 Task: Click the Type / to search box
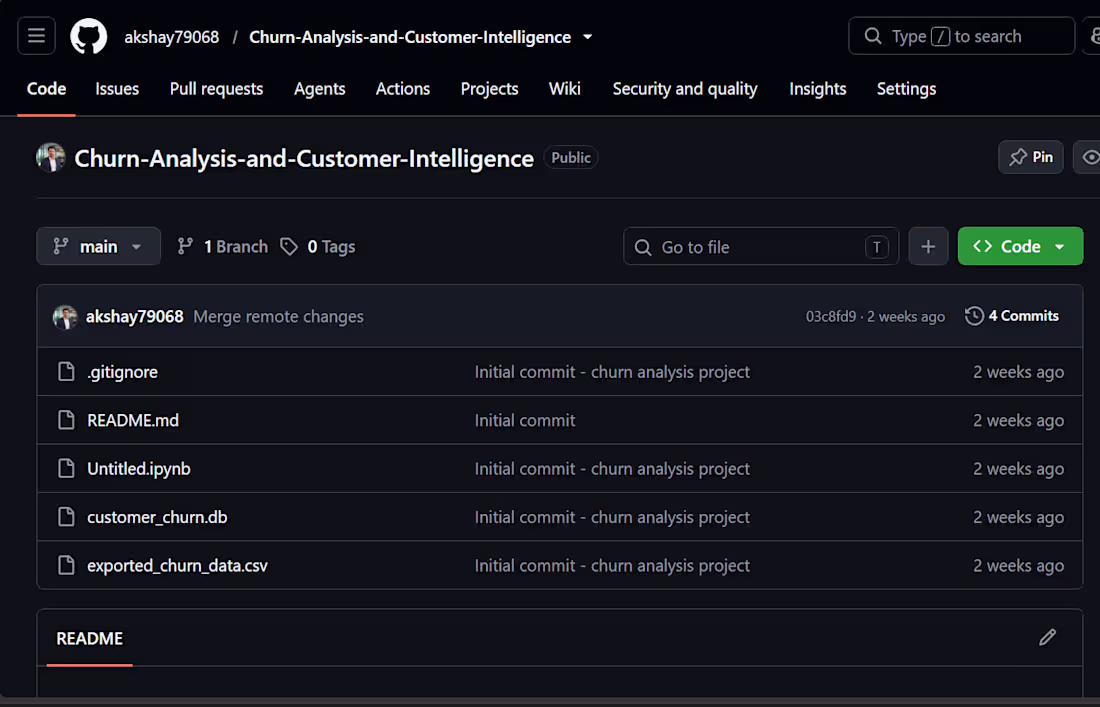pos(961,36)
